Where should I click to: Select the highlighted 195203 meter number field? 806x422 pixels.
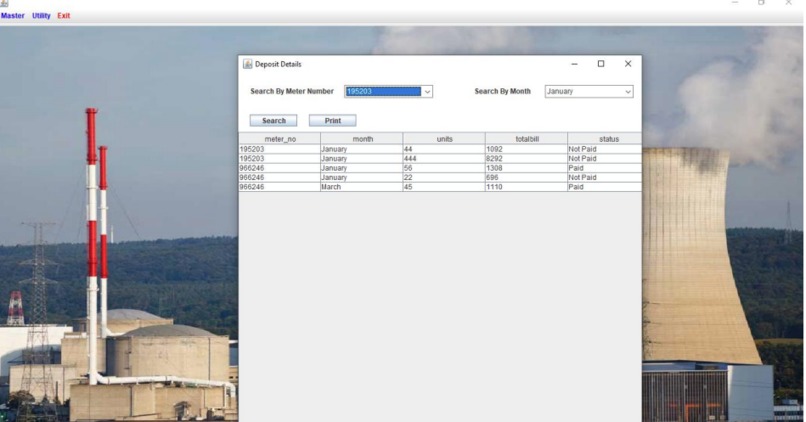[383, 91]
